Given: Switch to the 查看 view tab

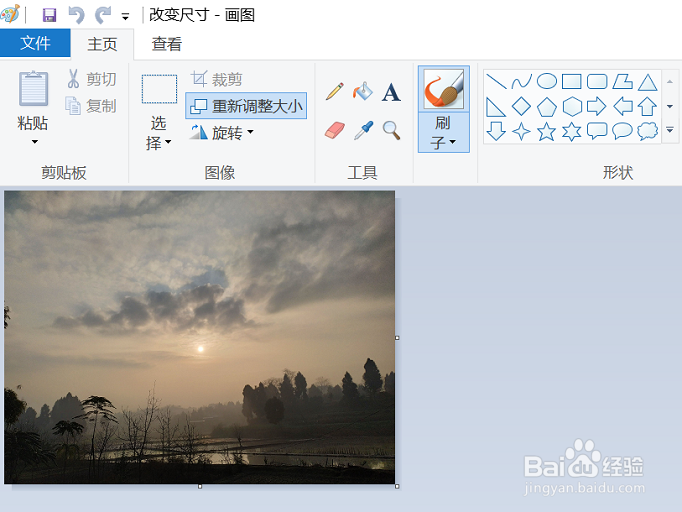Looking at the screenshot, I should click(x=167, y=44).
